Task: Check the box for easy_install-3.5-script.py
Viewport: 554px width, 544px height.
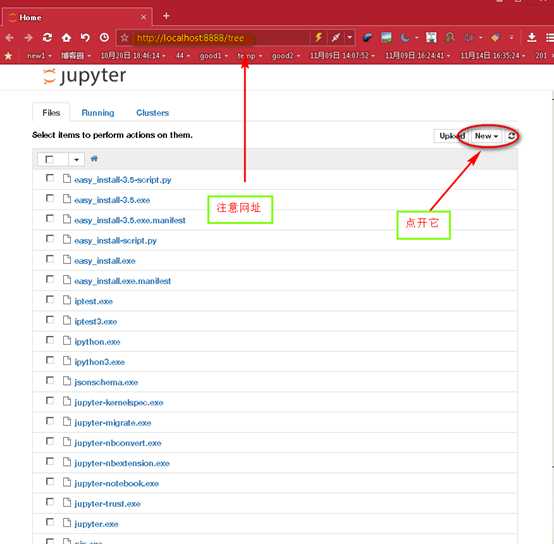Action: 50,178
